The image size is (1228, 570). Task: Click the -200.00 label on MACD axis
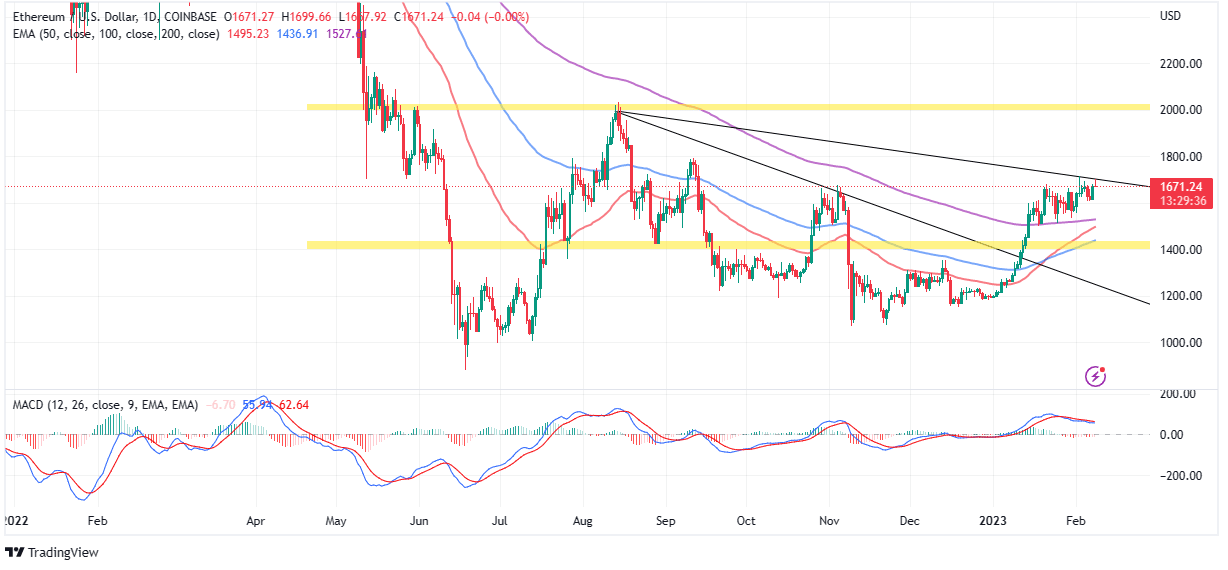pos(1180,476)
